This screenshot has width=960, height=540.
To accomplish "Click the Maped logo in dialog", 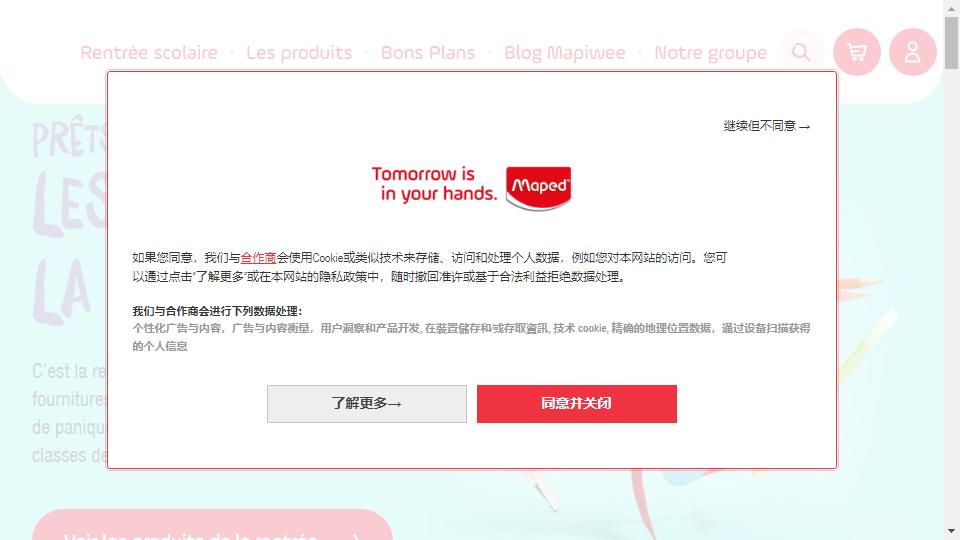I will click(538, 187).
